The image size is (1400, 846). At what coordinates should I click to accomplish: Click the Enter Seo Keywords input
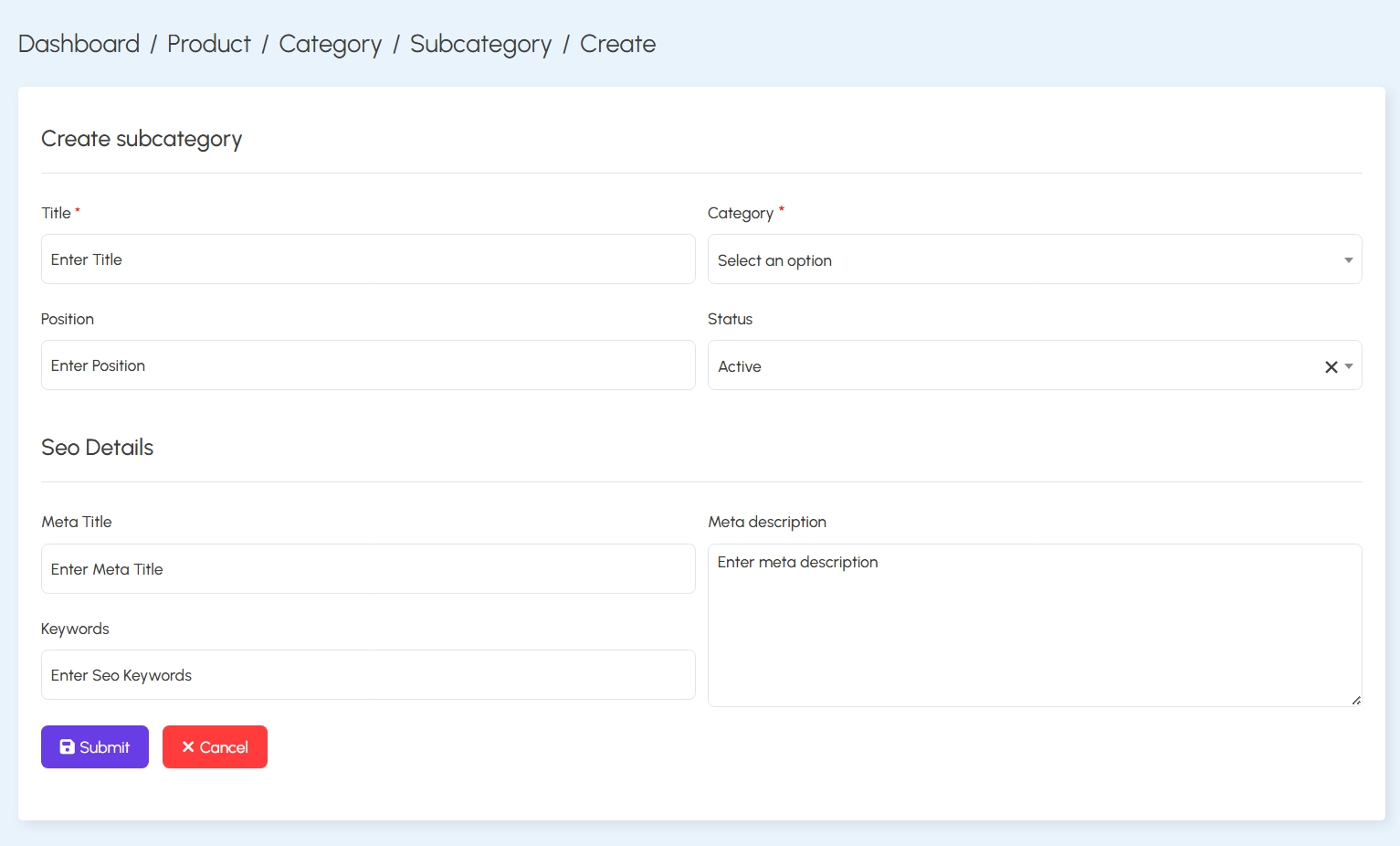tap(368, 675)
